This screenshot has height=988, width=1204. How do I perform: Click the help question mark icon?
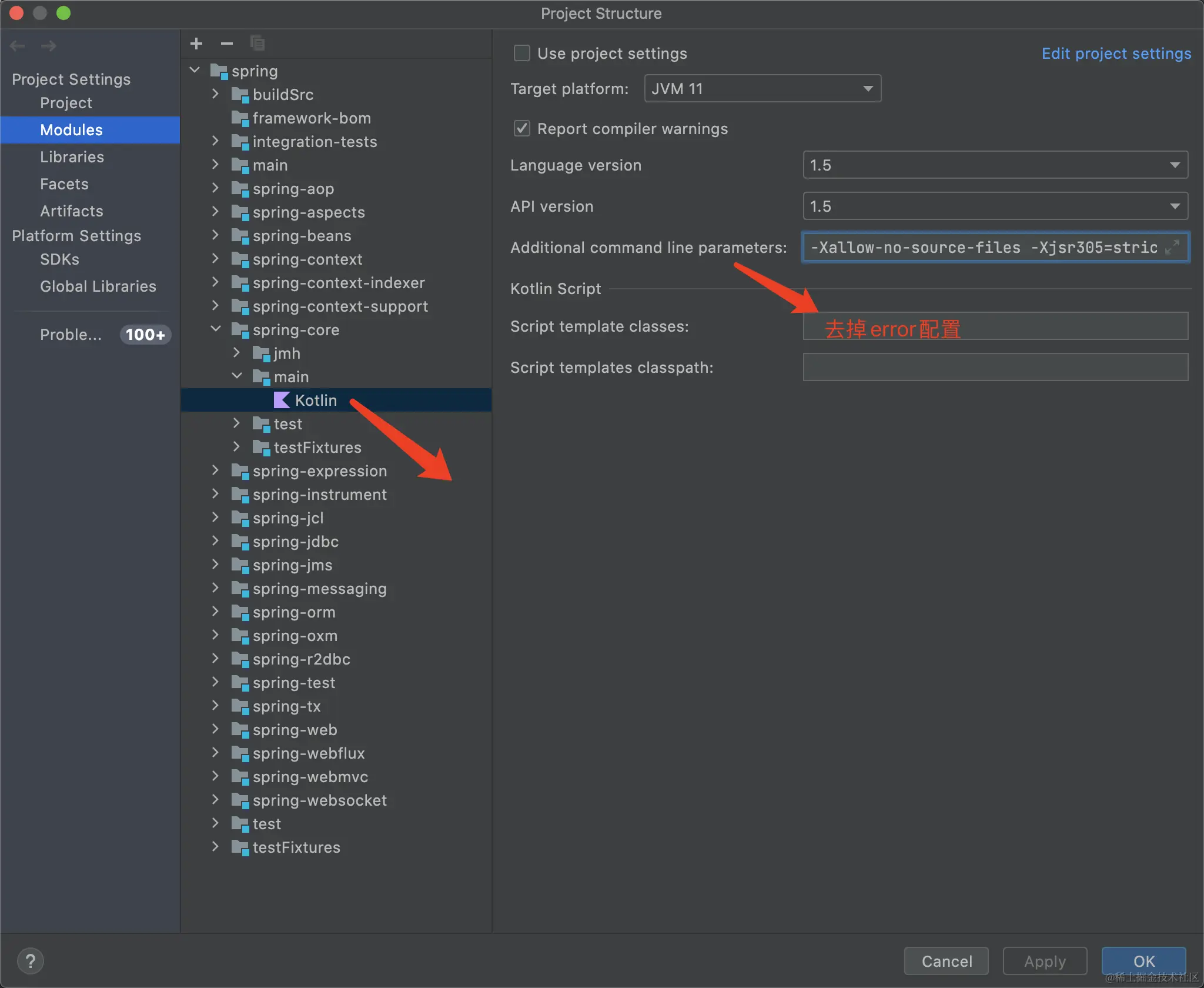pyautogui.click(x=31, y=961)
